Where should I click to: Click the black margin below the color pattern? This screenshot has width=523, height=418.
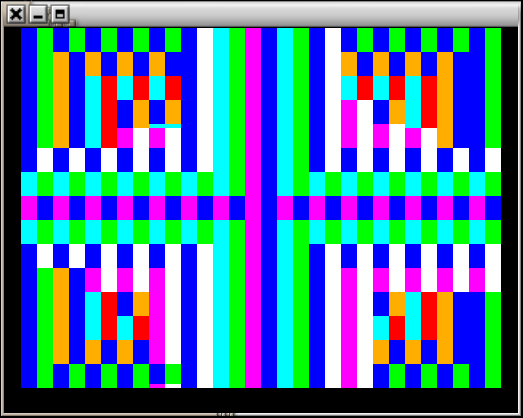[261, 400]
